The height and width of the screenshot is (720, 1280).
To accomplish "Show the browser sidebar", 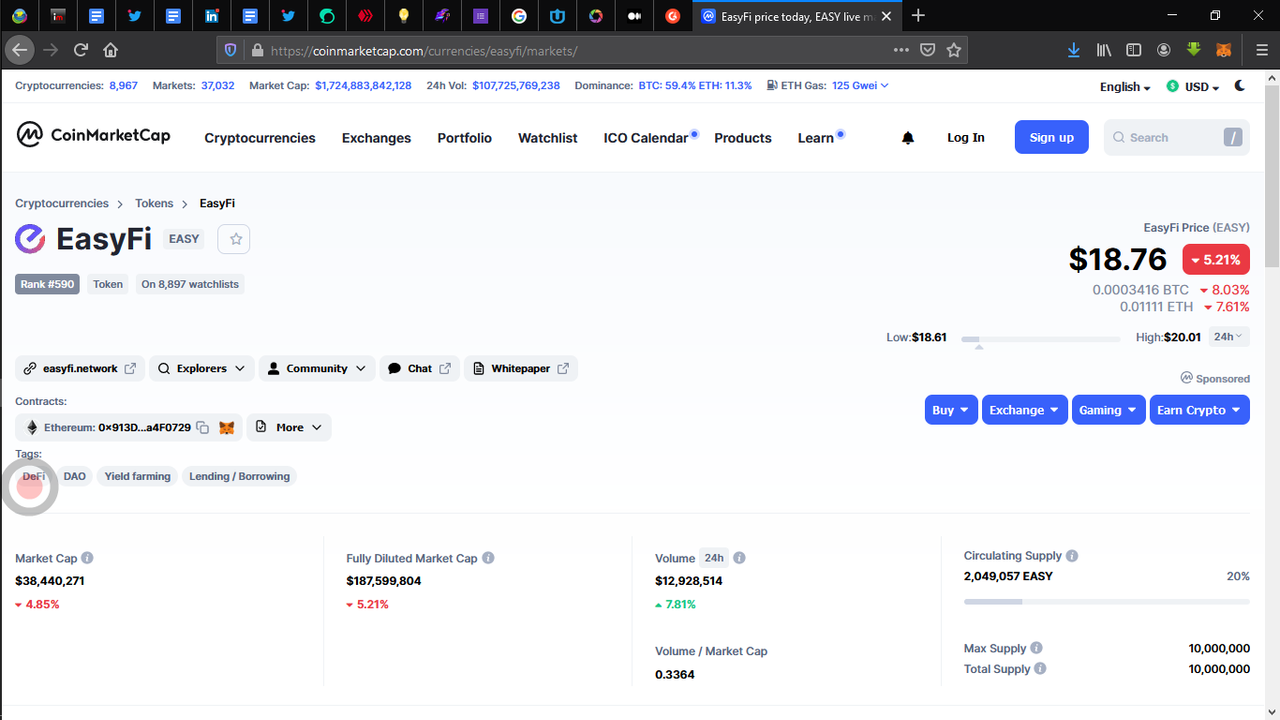I will (x=1134, y=50).
